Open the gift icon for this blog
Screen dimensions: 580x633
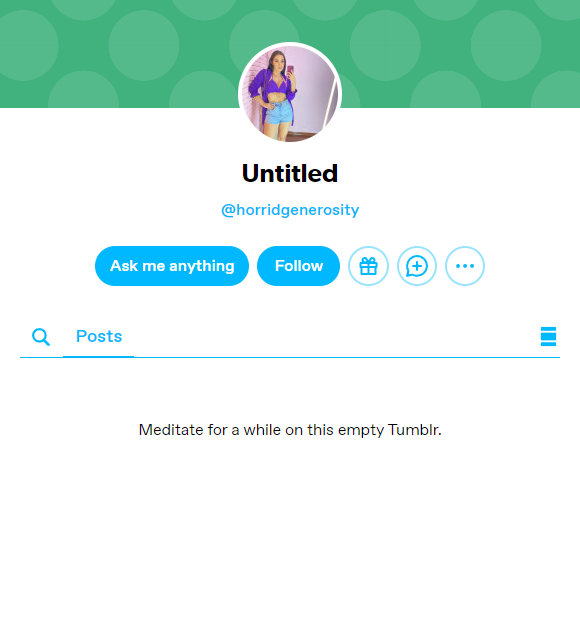click(x=368, y=266)
